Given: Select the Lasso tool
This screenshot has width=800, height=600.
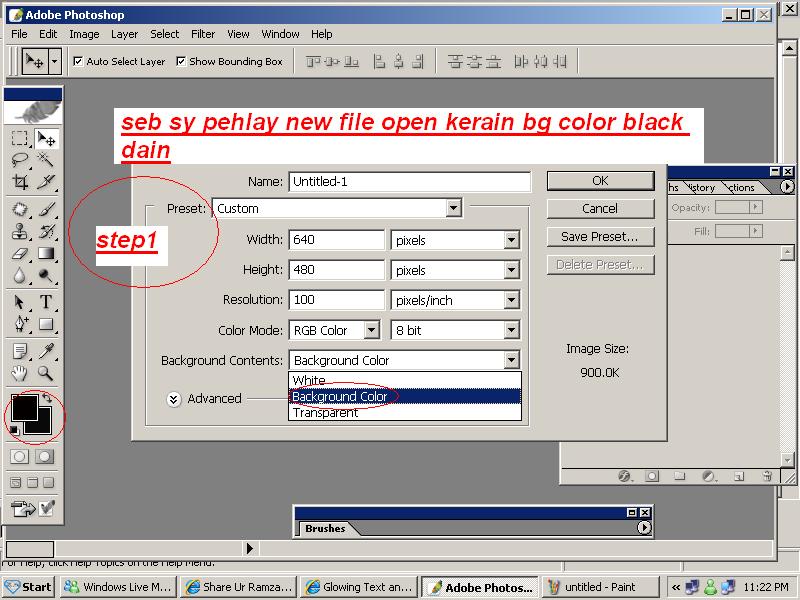Looking at the screenshot, I should [x=19, y=160].
